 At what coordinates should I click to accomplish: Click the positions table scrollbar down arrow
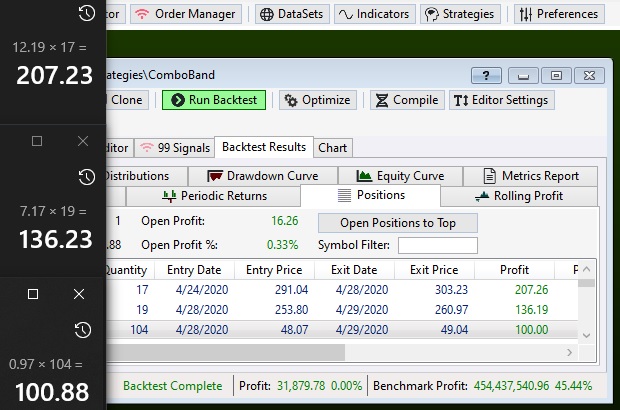coord(588,337)
